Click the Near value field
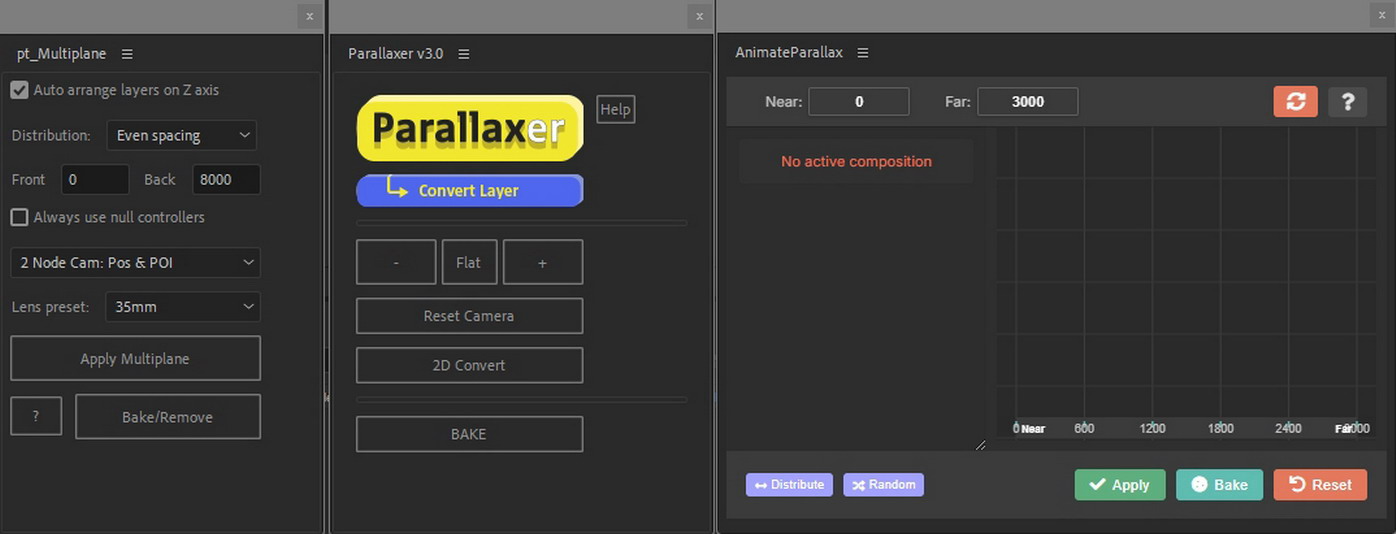The height and width of the screenshot is (534, 1396). 859,101
